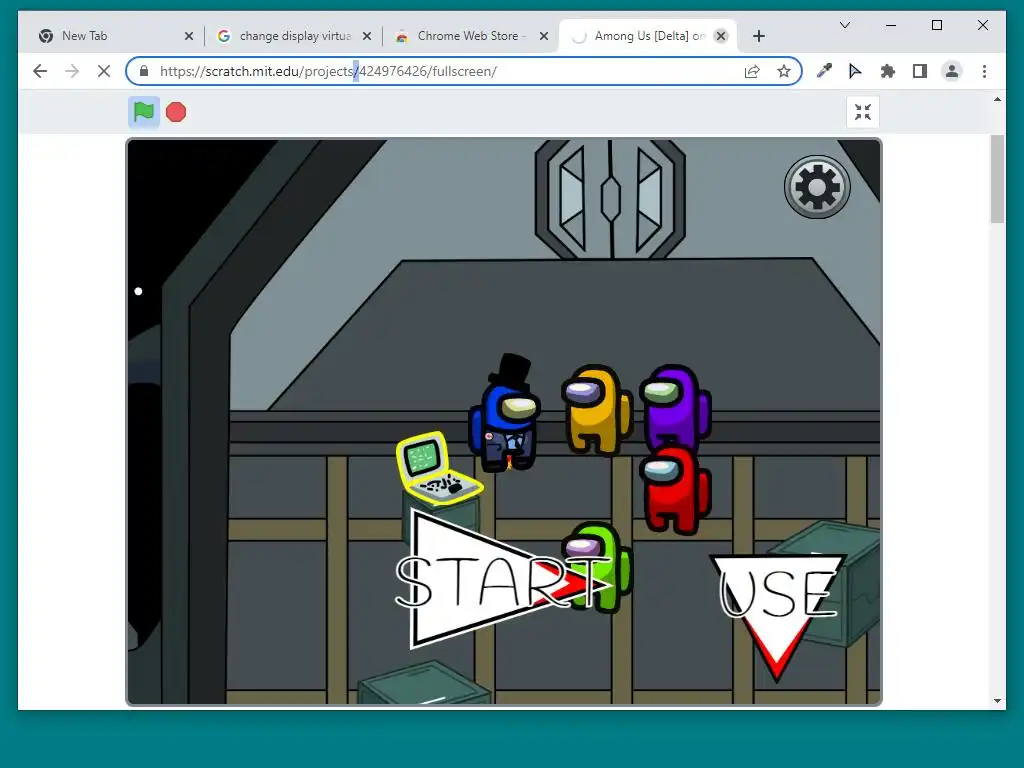Click the highlighted laptop in game
The image size is (1024, 768).
pyautogui.click(x=438, y=469)
